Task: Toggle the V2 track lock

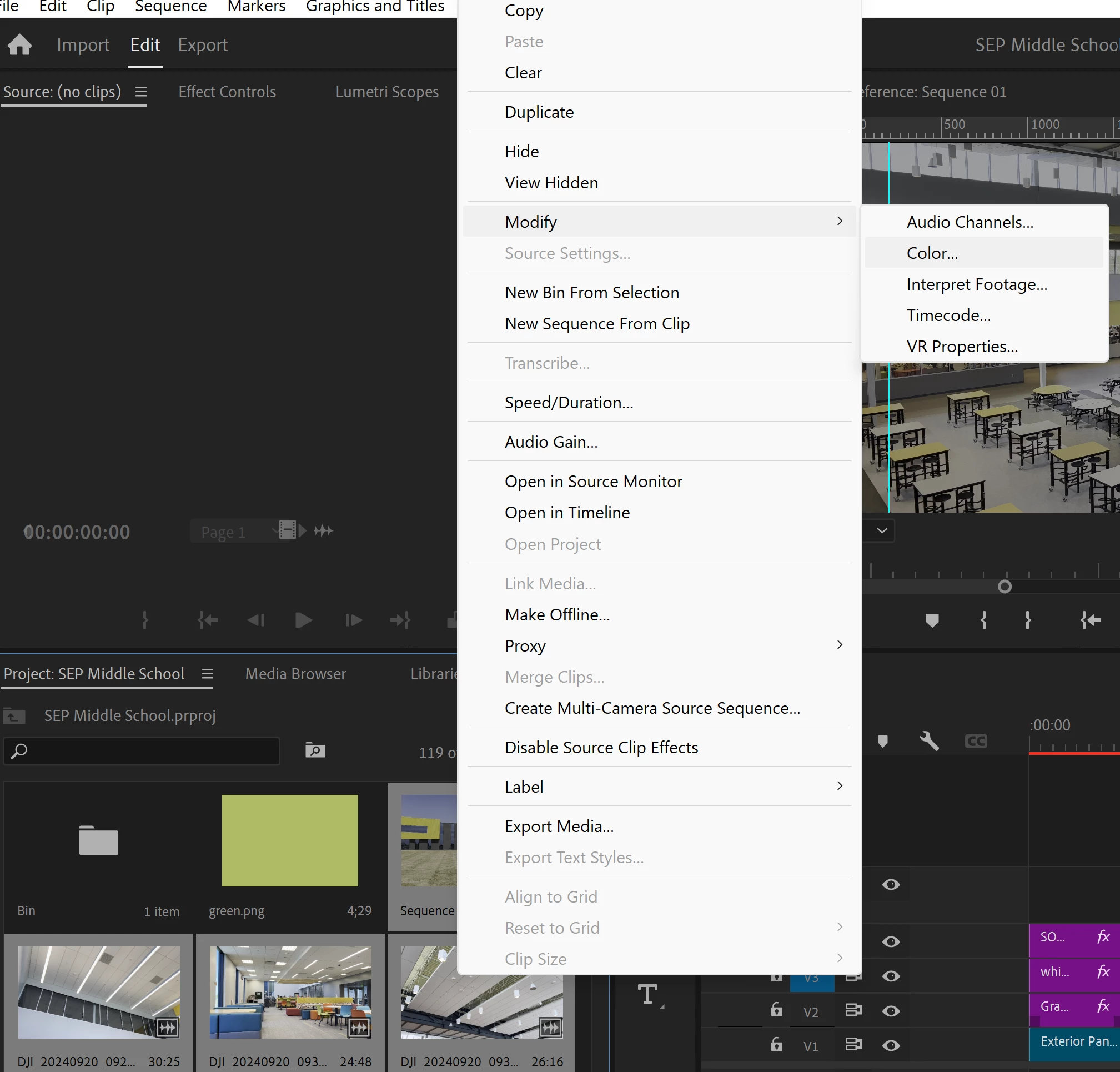Action: click(x=776, y=1010)
